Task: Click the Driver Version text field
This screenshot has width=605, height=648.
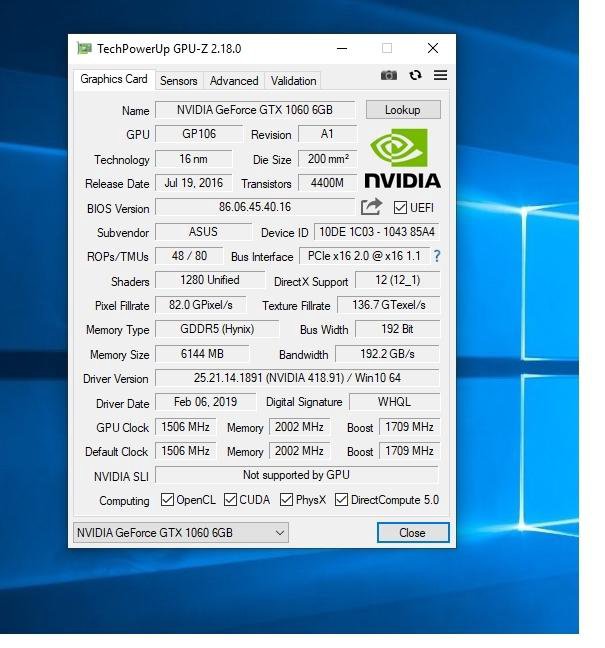Action: pyautogui.click(x=296, y=378)
